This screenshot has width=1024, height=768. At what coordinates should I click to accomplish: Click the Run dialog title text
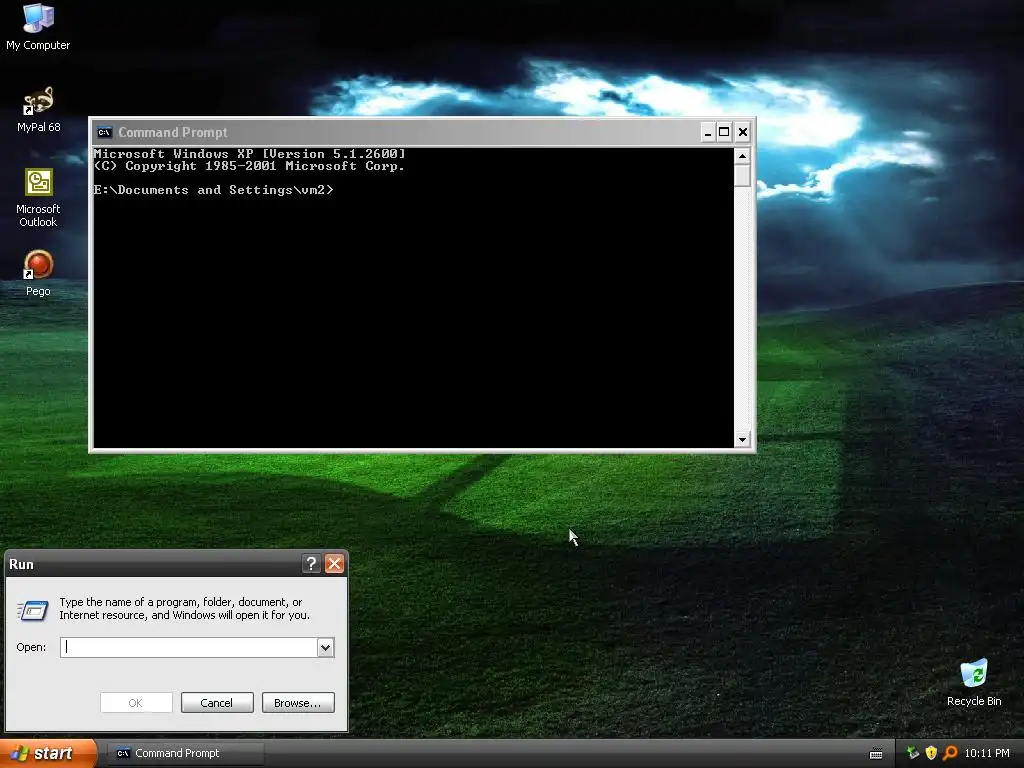22,564
